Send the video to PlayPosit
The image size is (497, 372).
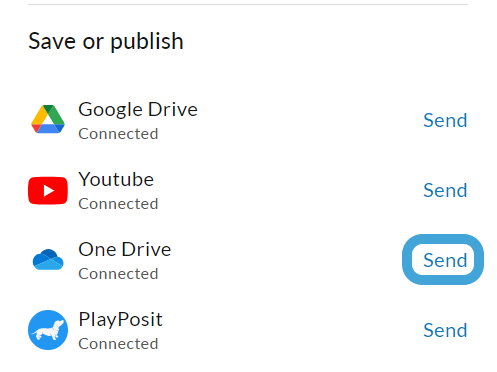[x=445, y=330]
